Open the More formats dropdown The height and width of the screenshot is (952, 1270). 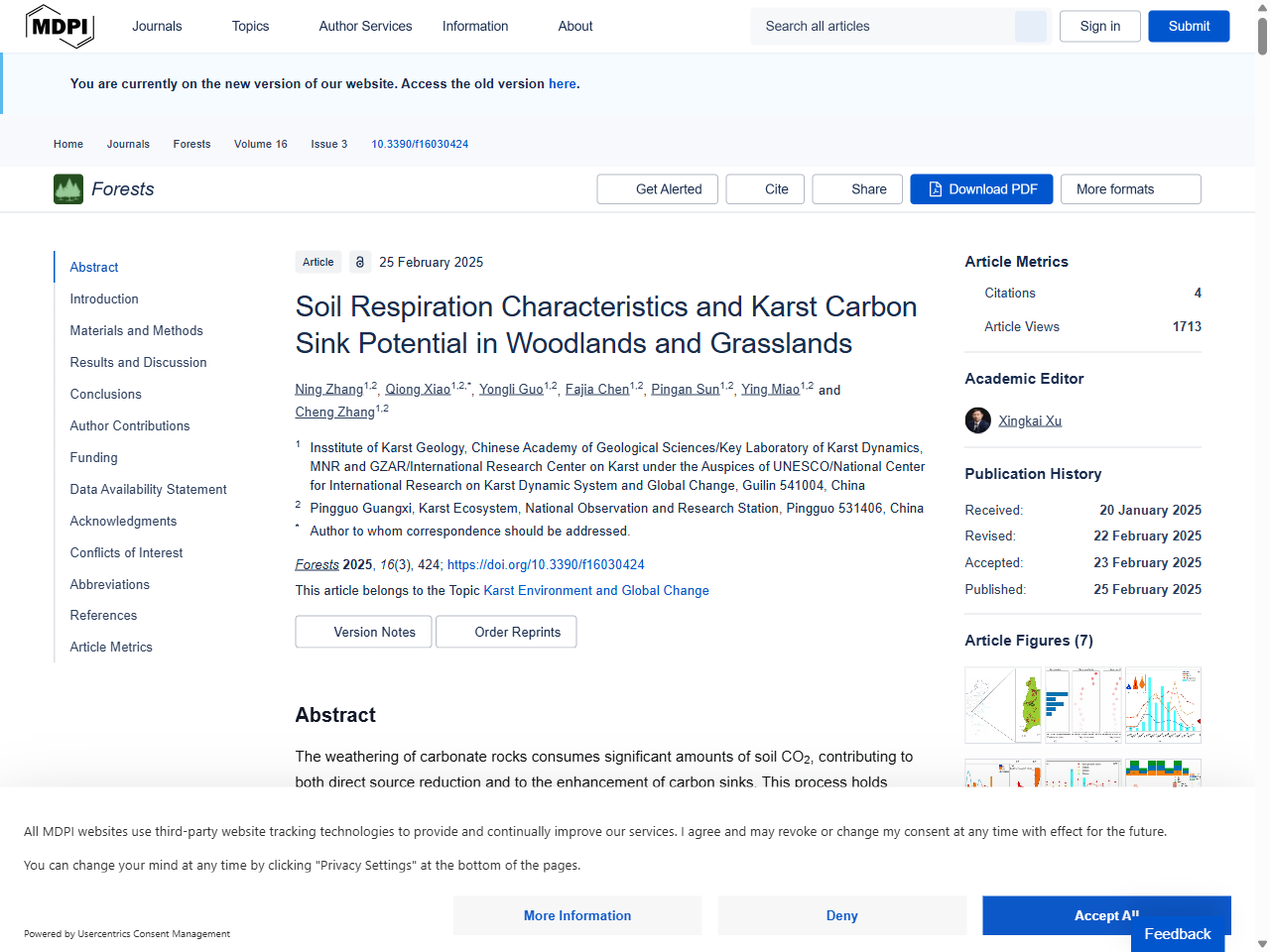(x=1130, y=188)
